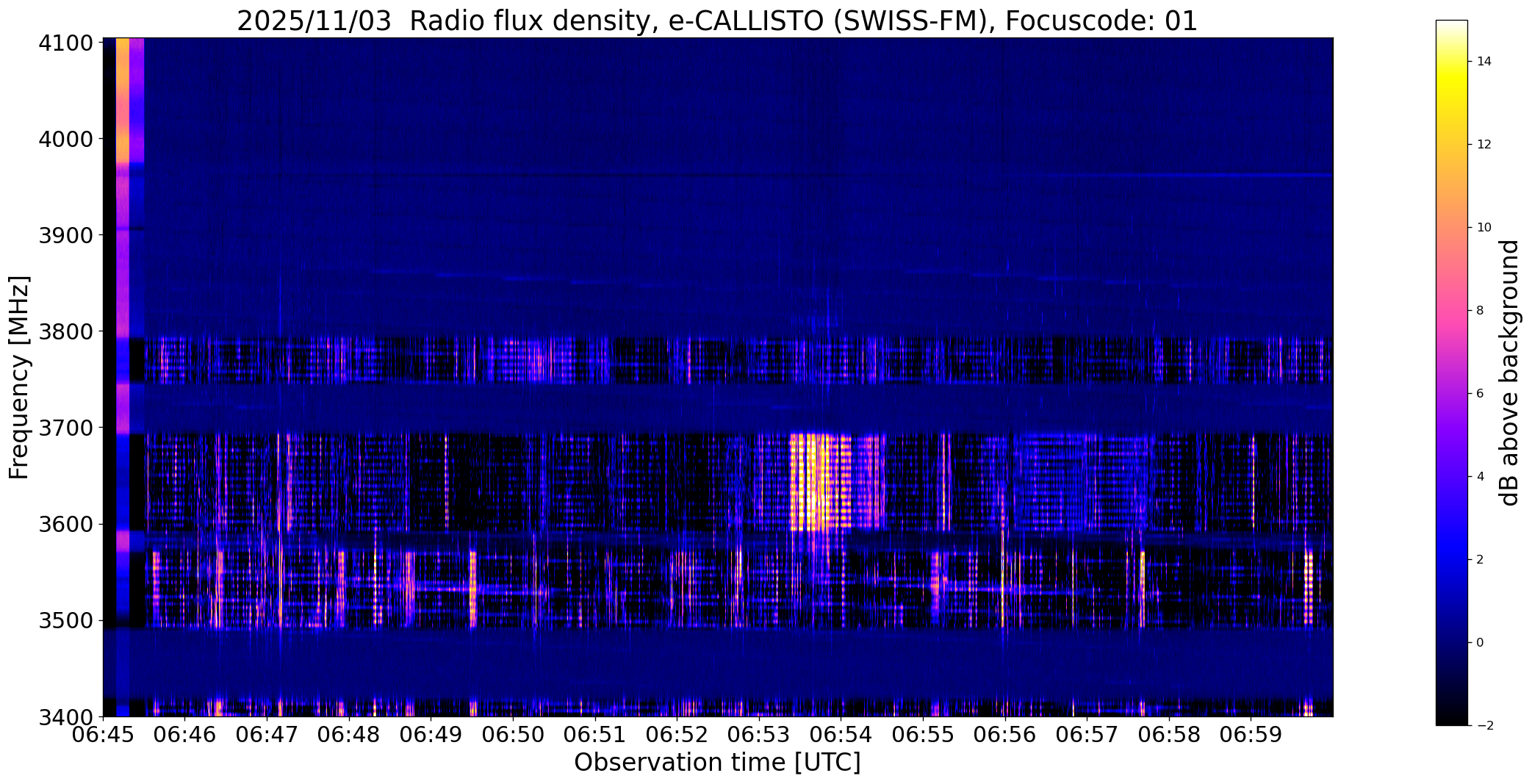This screenshot has height=784, width=1532.
Task: Click the 3500 frequency tick label
Action: pos(65,621)
